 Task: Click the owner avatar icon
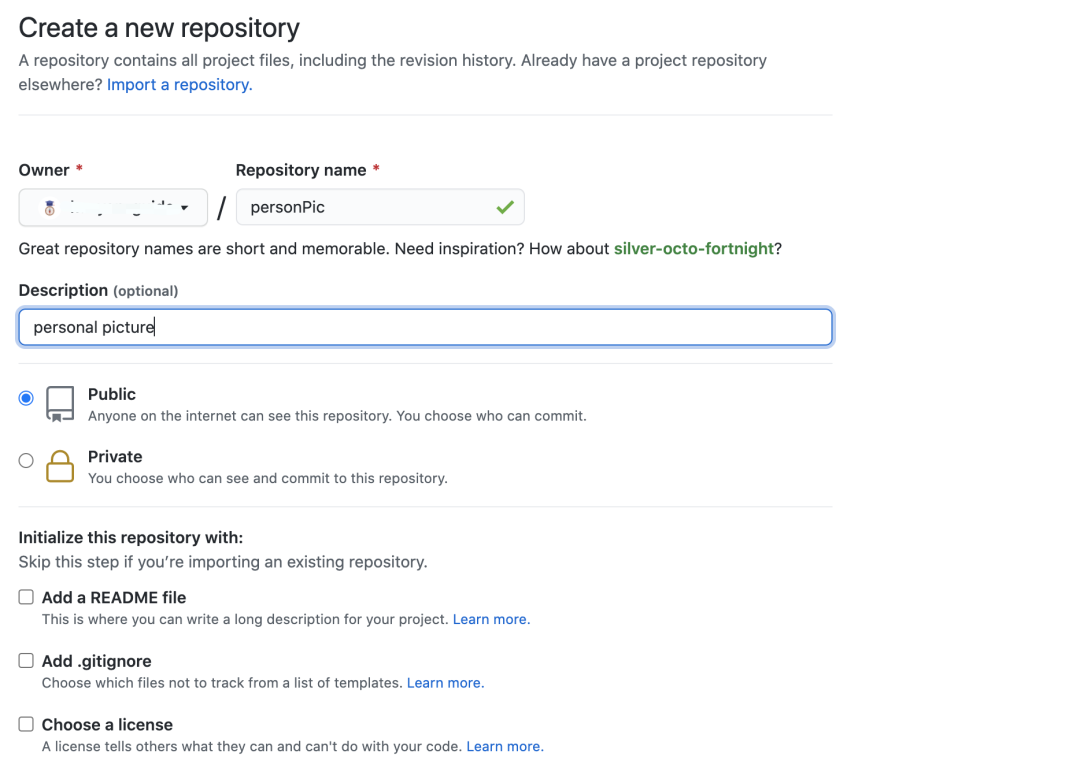click(x=50, y=208)
